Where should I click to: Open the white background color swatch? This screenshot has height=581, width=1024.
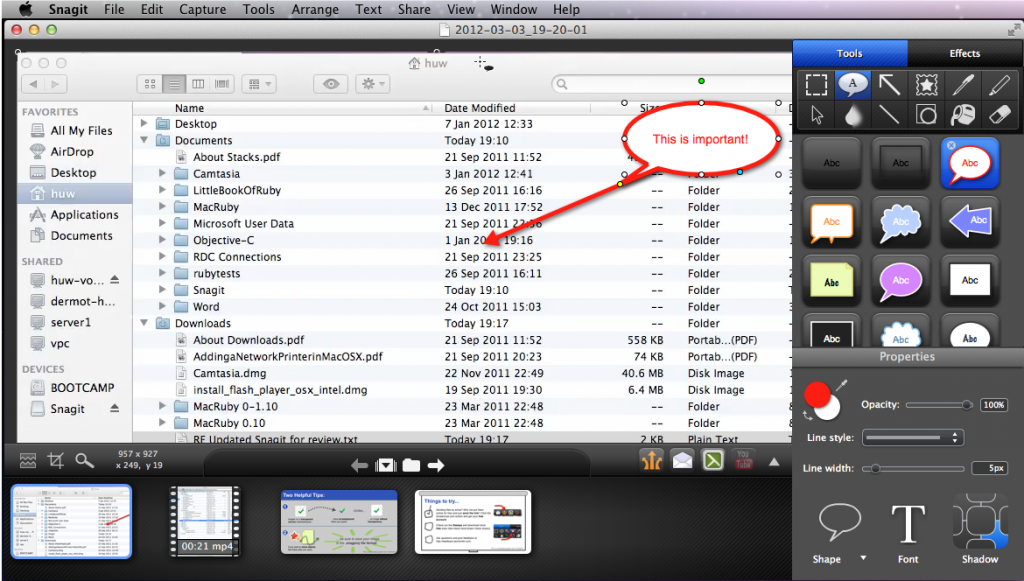830,411
